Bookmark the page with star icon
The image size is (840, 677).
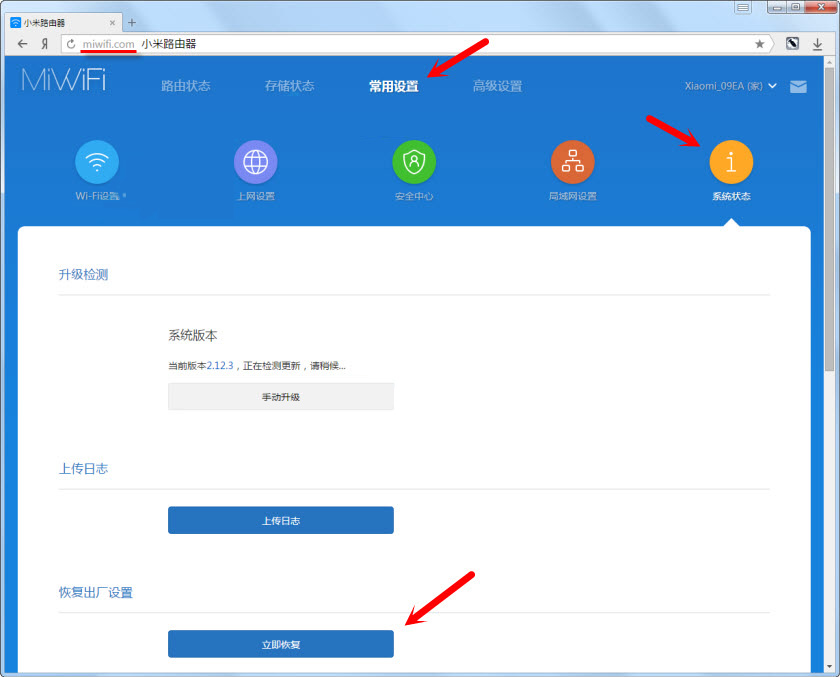click(760, 44)
